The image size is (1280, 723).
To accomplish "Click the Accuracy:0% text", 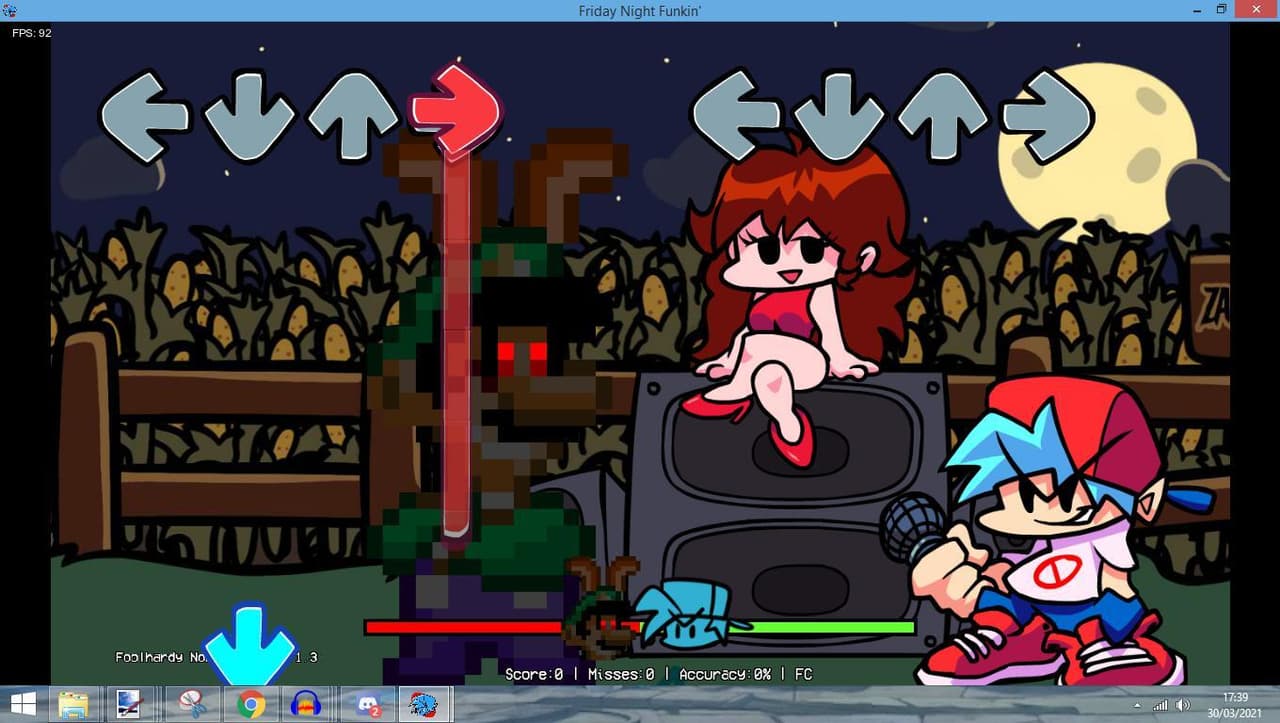I will pyautogui.click(x=725, y=674).
